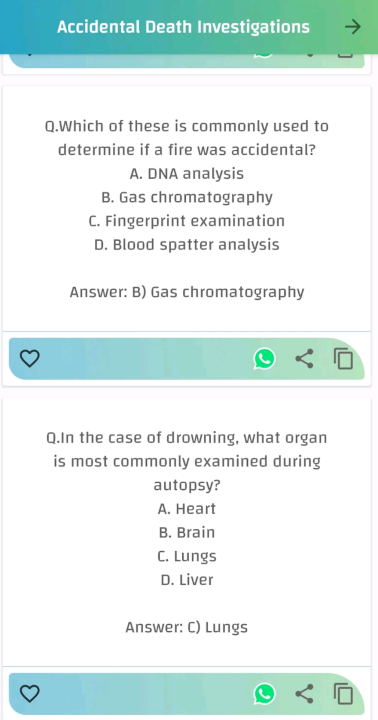378x720 pixels.
Task: Choose option D. Liver
Action: [x=187, y=580]
